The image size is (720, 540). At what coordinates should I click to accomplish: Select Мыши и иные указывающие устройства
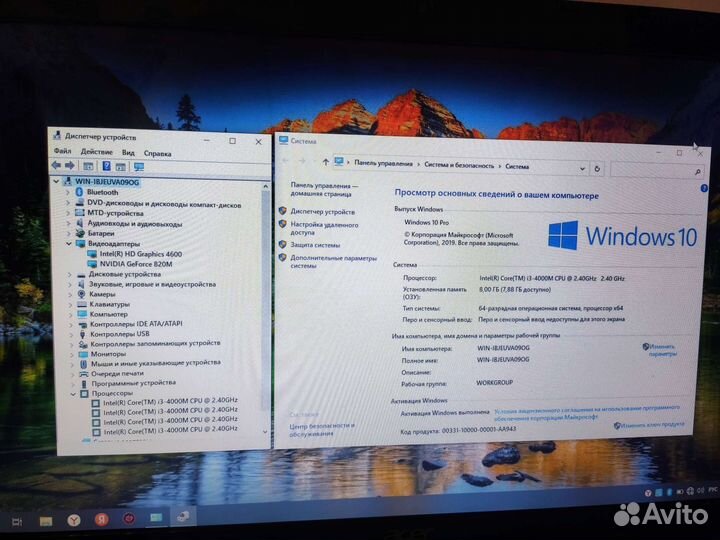coord(156,363)
